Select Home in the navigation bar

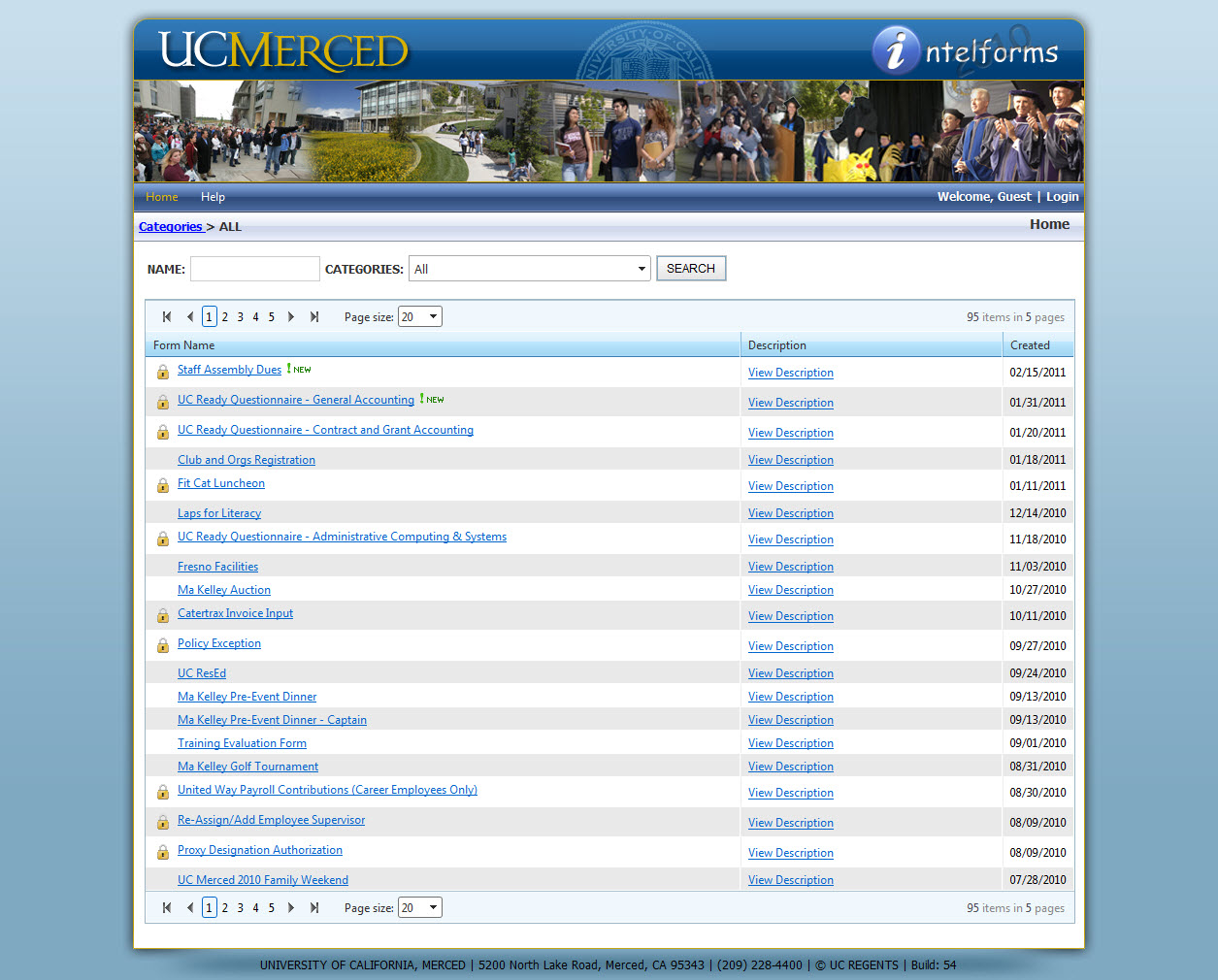pos(162,197)
